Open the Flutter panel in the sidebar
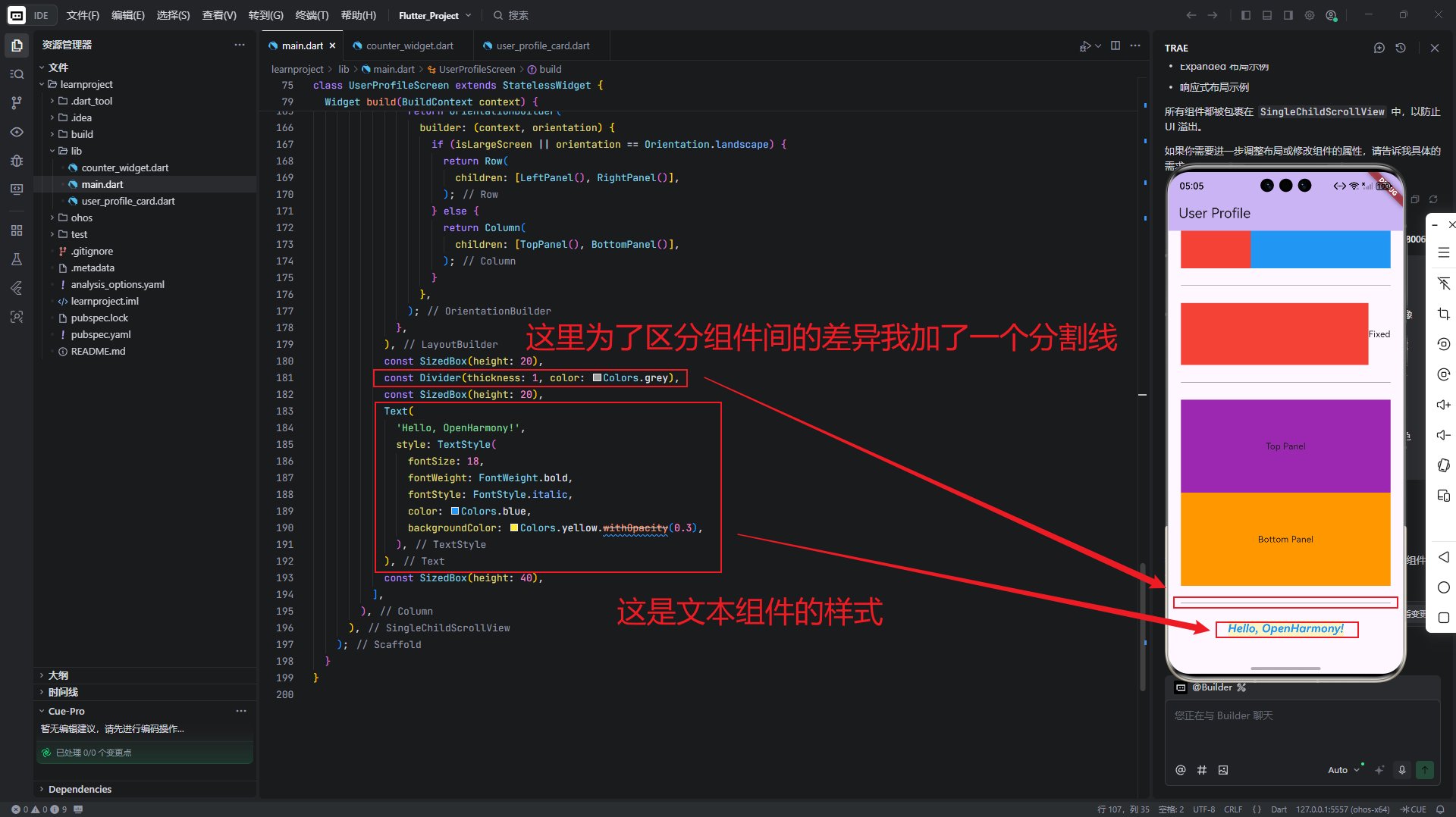The image size is (1456, 817). pos(17,288)
